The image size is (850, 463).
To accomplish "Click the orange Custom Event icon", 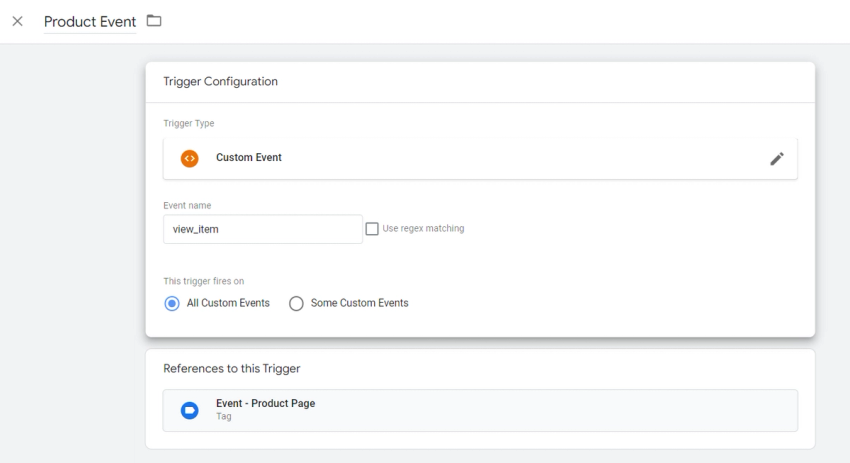I will pyautogui.click(x=189, y=158).
